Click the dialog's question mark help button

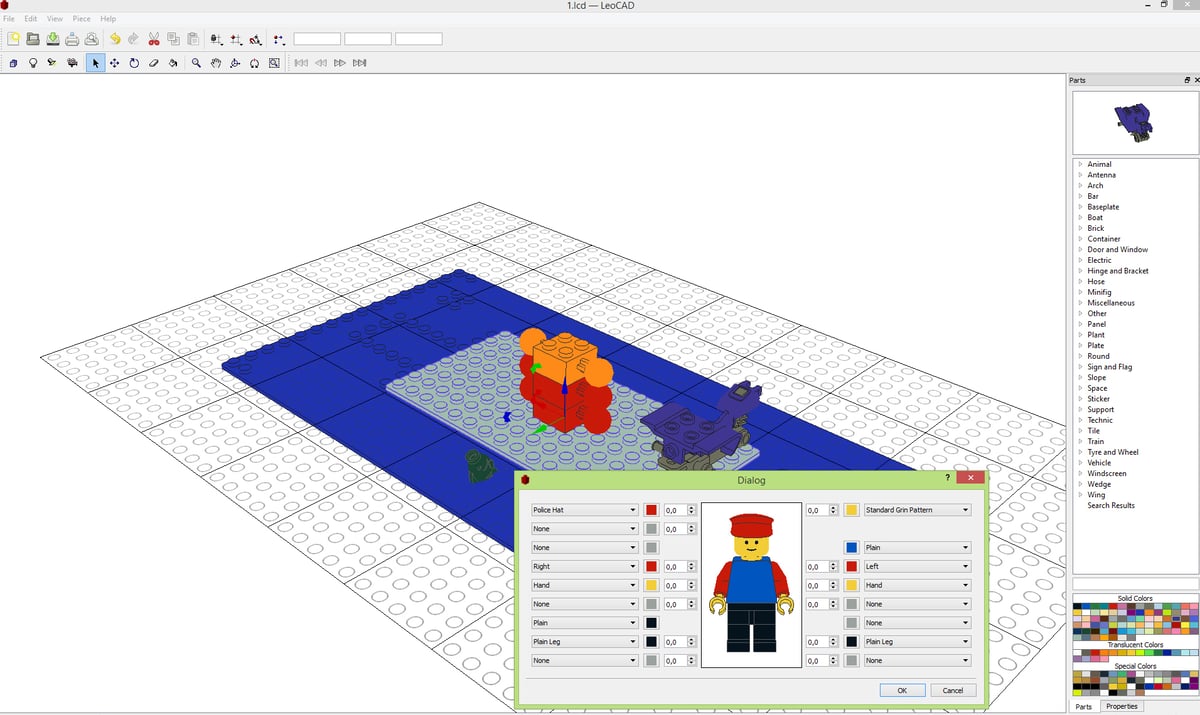point(948,479)
